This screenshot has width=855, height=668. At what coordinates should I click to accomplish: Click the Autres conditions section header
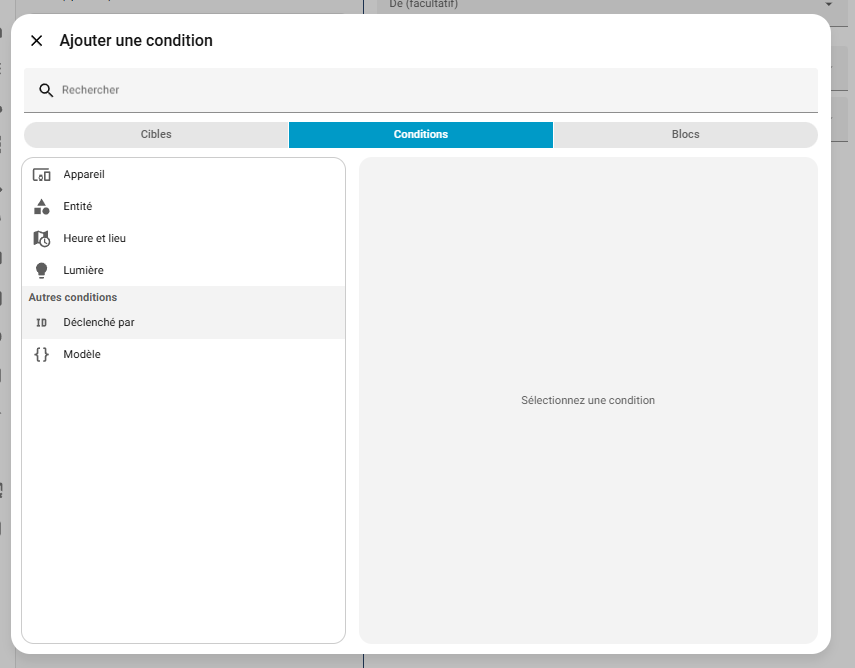73,298
